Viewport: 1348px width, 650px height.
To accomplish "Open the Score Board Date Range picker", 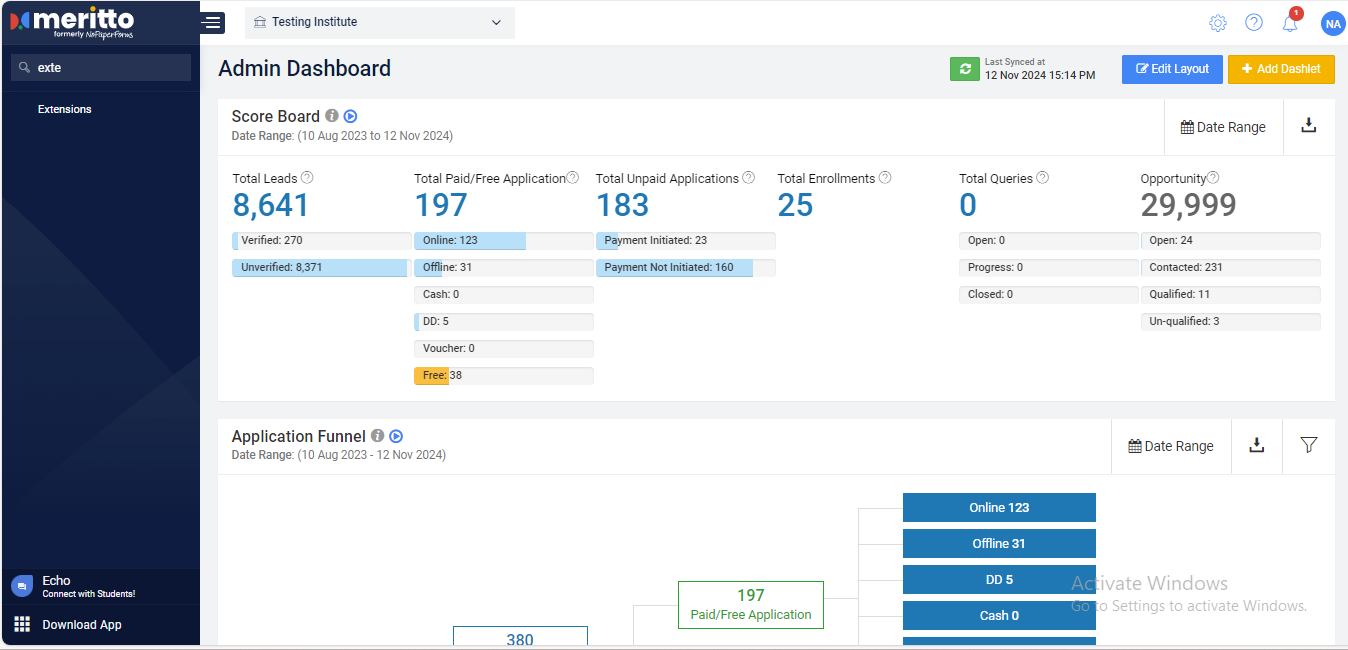I will (1223, 127).
